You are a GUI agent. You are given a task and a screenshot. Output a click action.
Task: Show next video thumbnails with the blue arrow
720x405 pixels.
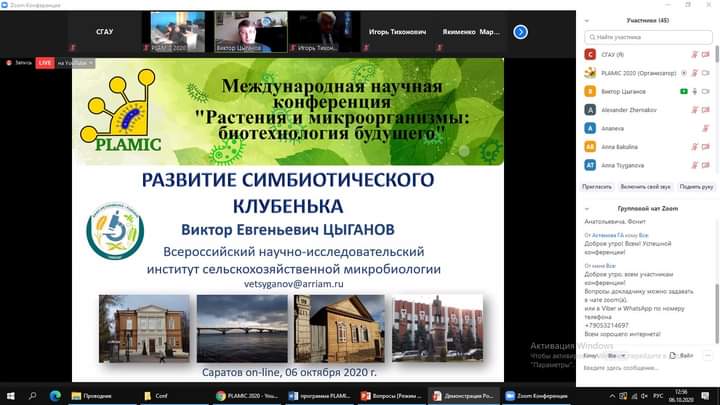520,32
